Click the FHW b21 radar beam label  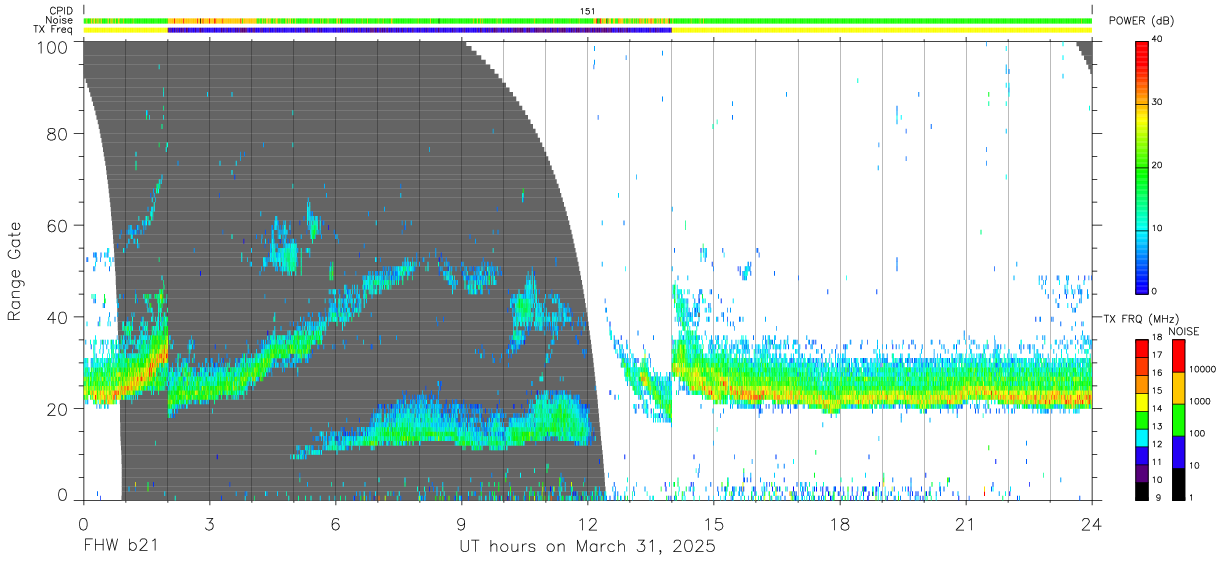pyautogui.click(x=120, y=547)
